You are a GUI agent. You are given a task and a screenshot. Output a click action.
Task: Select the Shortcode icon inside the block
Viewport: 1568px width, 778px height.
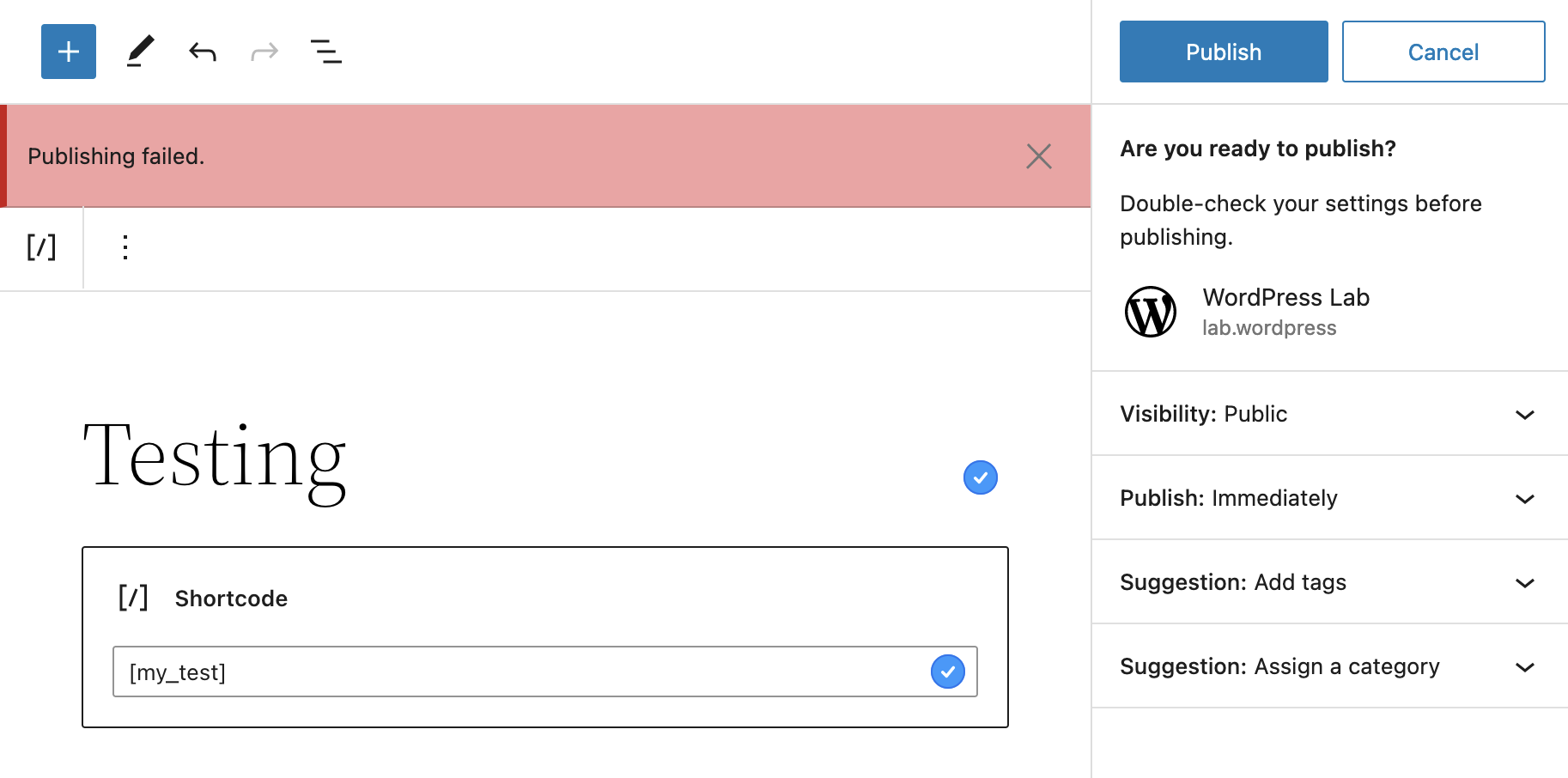click(132, 598)
